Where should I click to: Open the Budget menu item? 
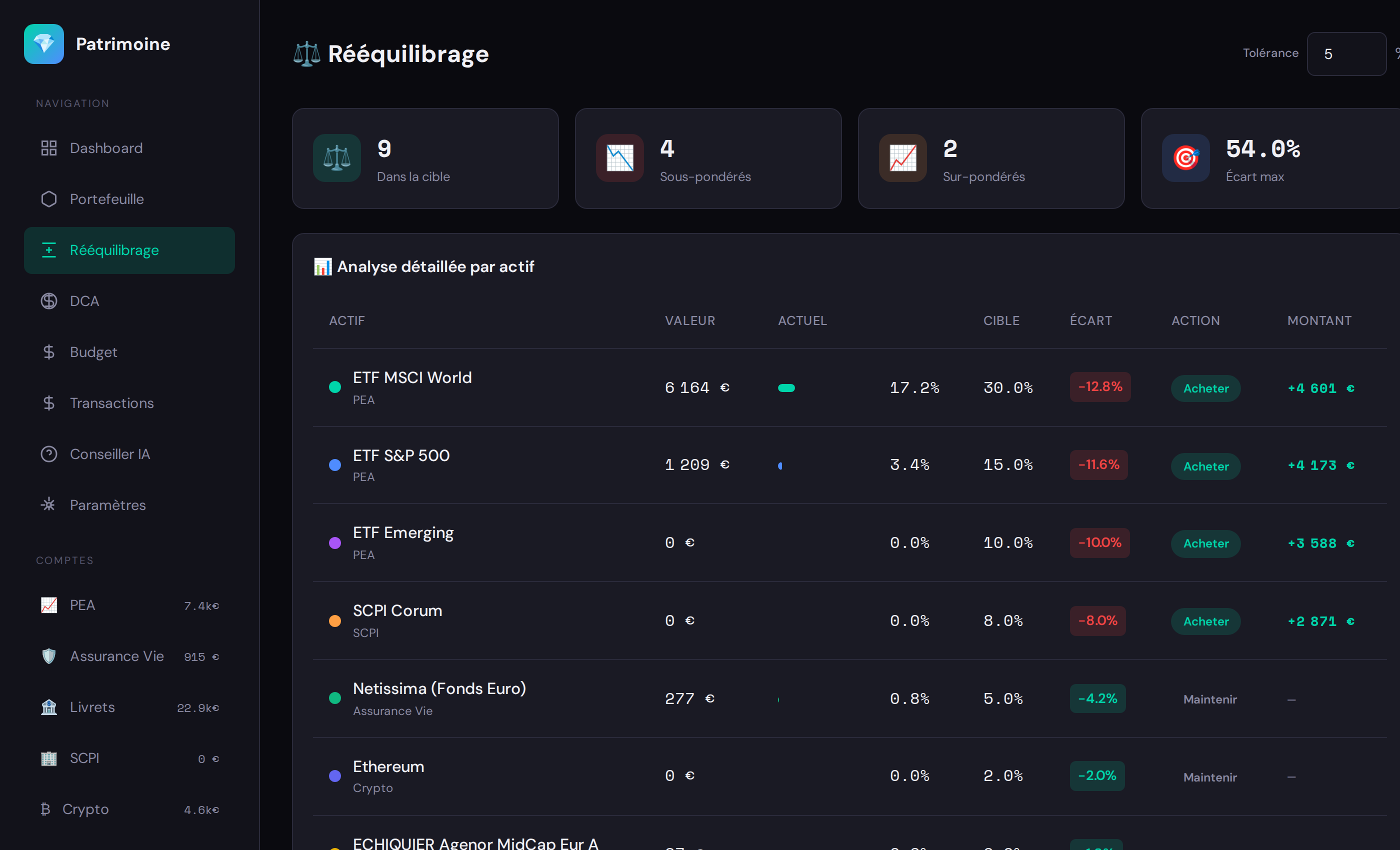[x=93, y=352]
